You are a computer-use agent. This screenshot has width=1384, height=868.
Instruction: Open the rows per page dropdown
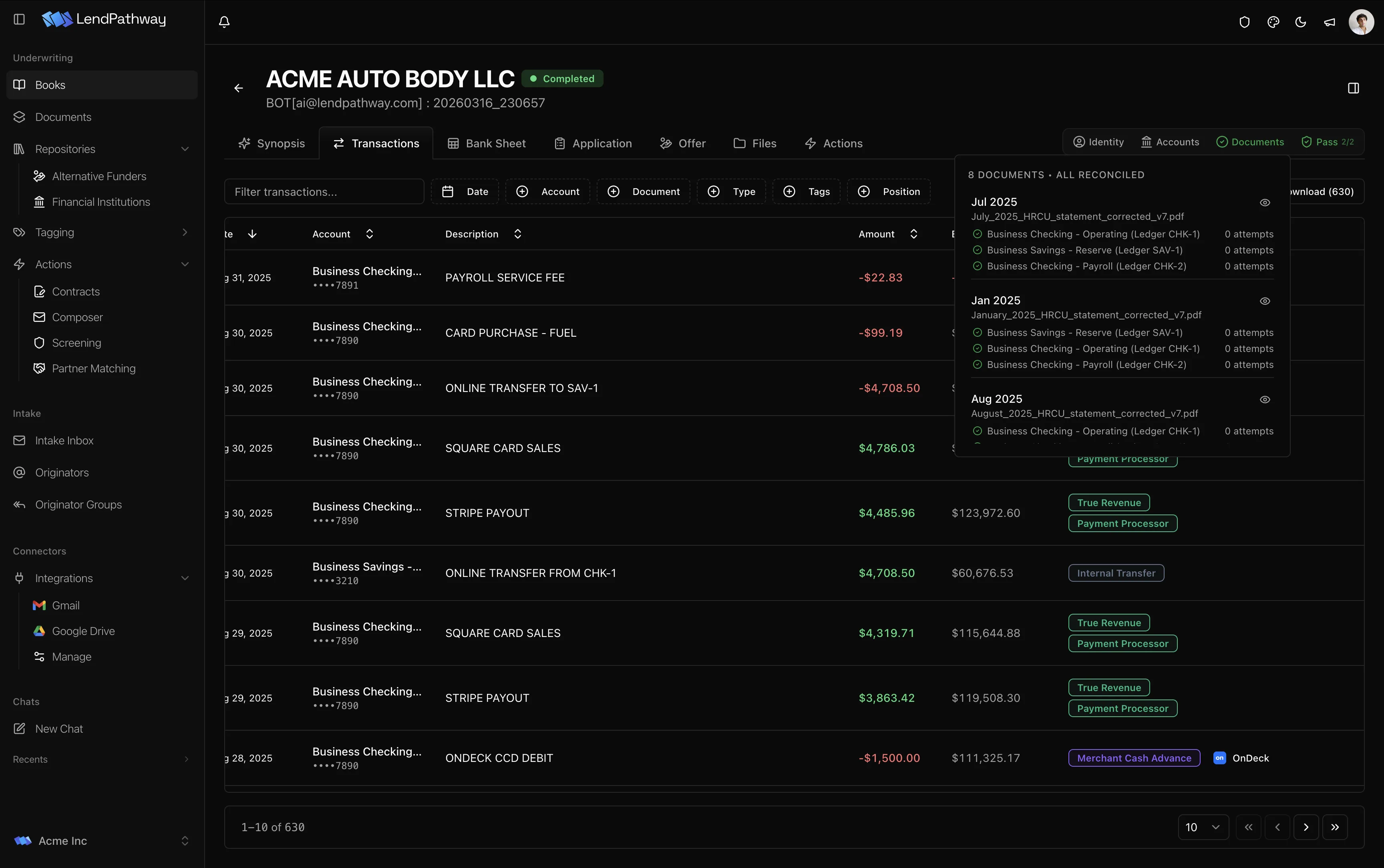coord(1203,827)
